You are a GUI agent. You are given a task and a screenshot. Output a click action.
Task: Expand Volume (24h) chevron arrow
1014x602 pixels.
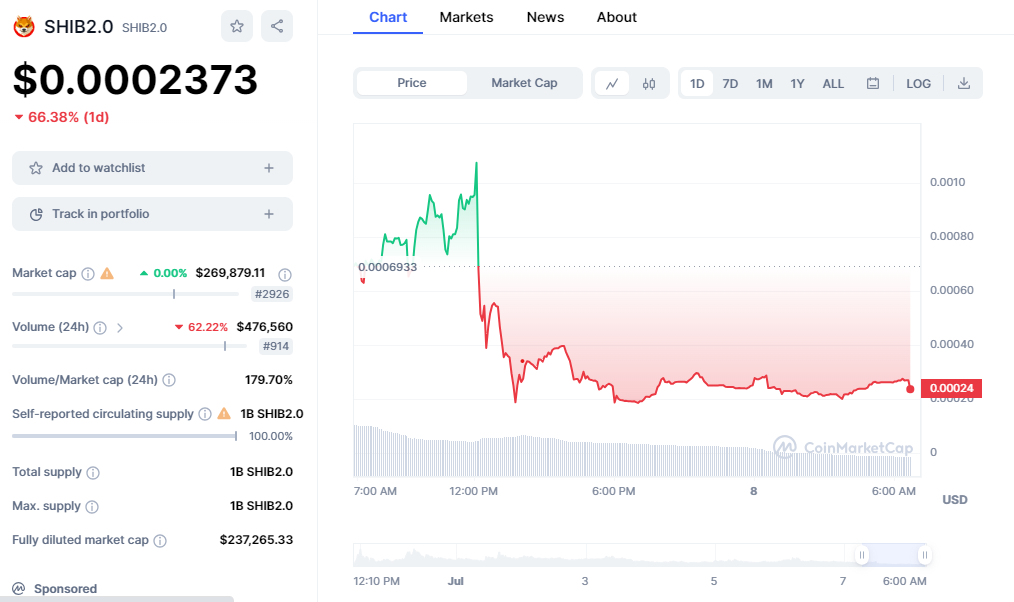(x=120, y=328)
